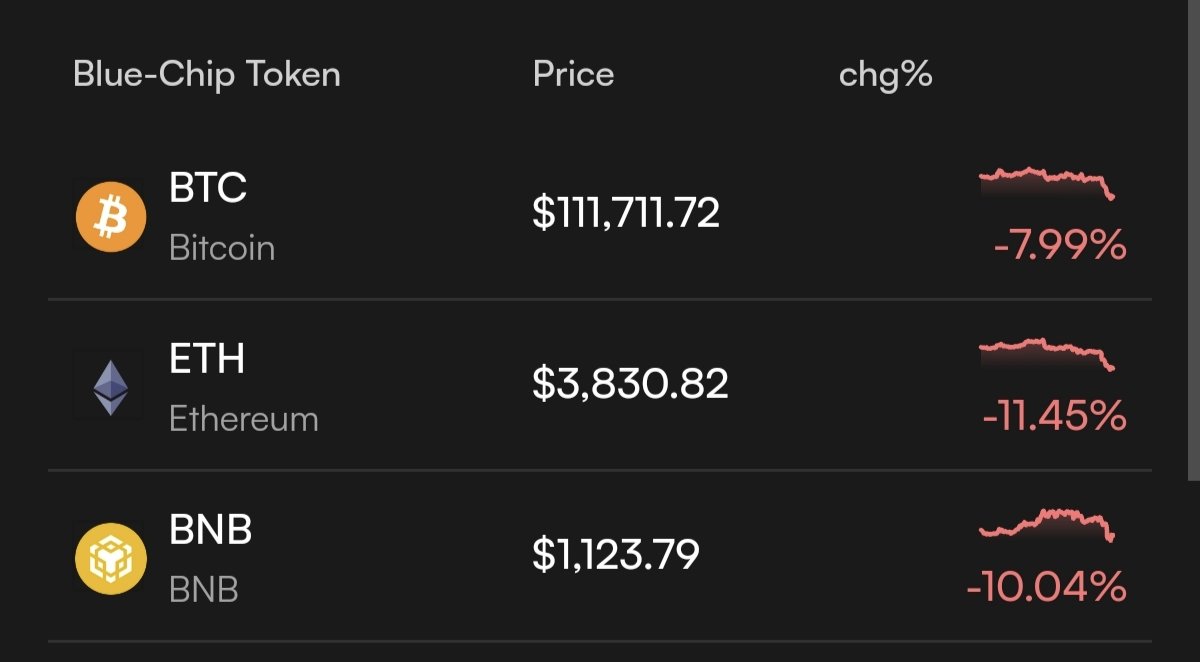Open the ETH ticker label
The image size is (1200, 662).
pos(207,359)
